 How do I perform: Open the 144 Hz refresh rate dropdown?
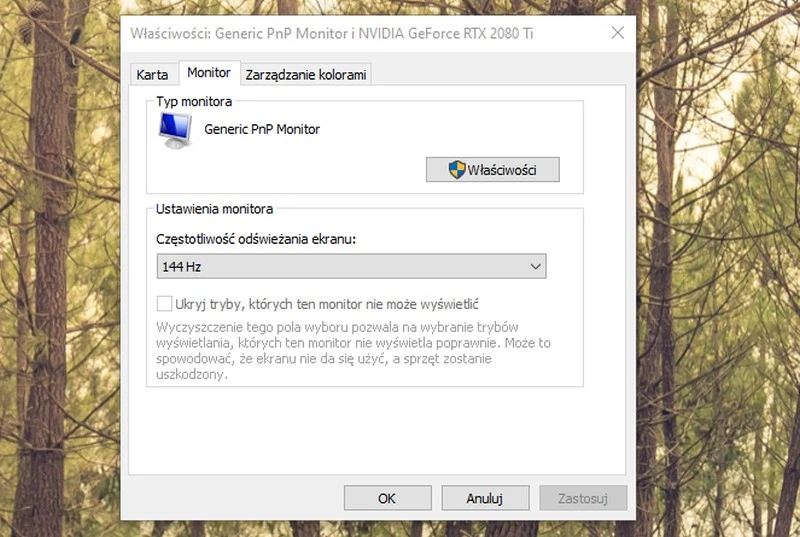(351, 266)
